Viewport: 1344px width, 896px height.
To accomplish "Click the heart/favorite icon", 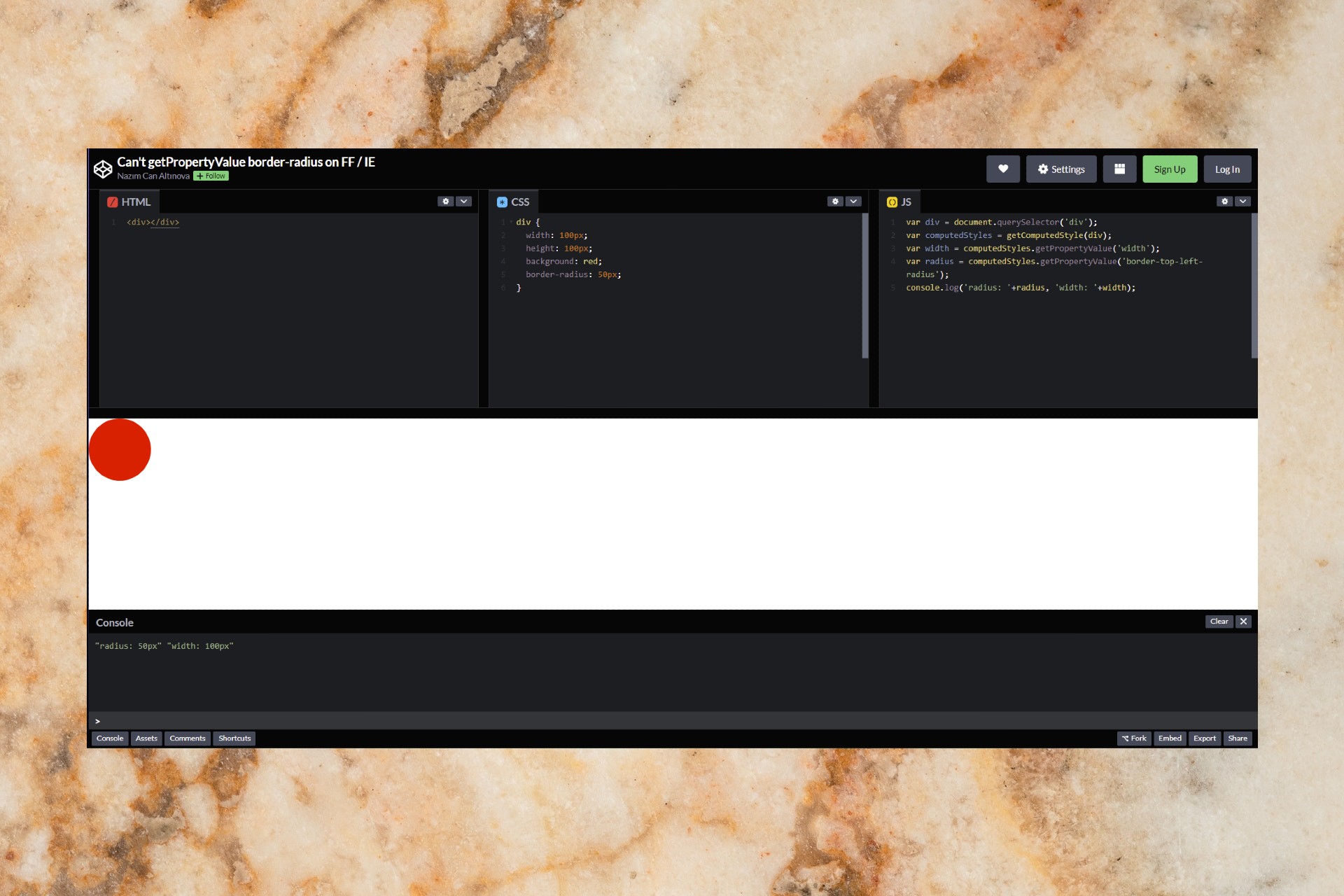I will pyautogui.click(x=1003, y=169).
